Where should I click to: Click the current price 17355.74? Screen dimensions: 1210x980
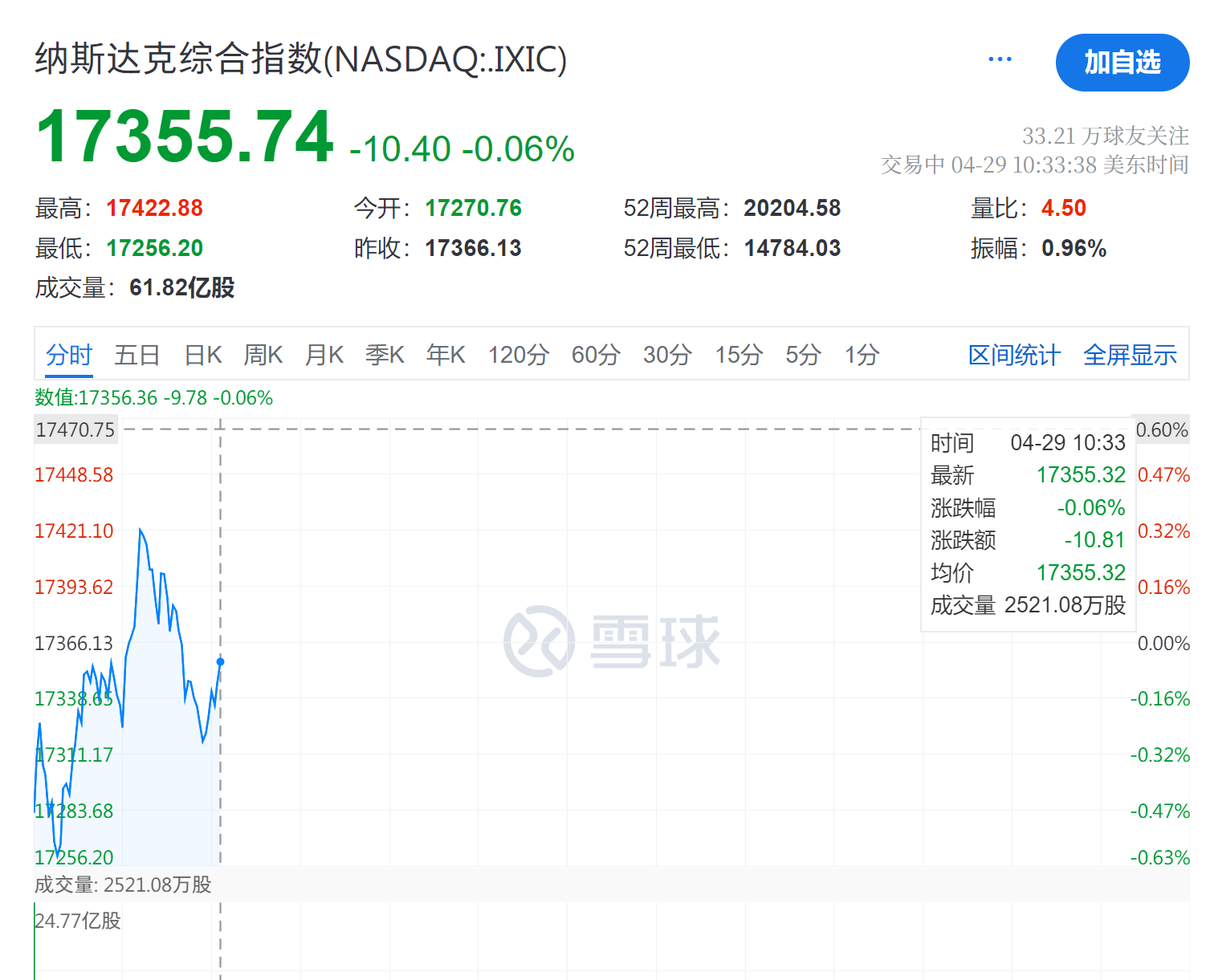click(x=185, y=137)
